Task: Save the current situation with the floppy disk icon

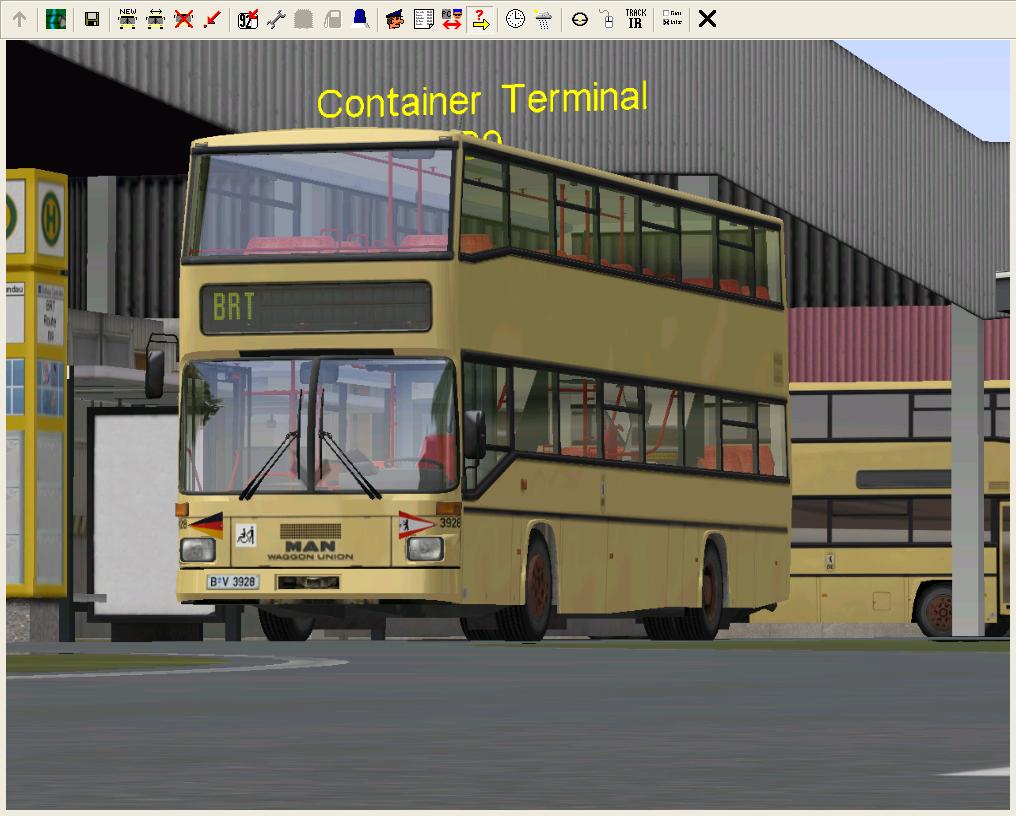Action: (91, 19)
